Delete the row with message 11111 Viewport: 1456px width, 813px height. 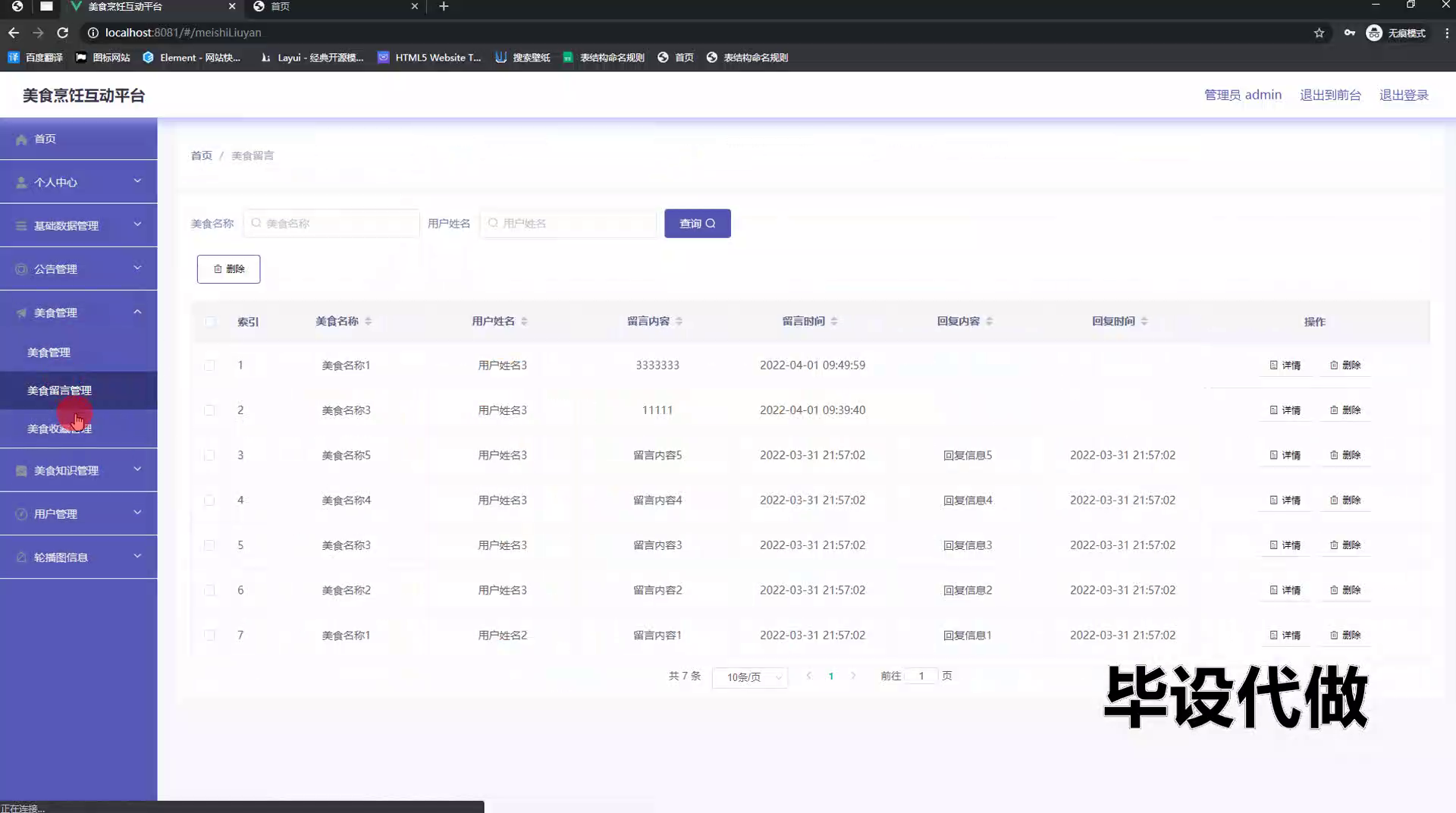[x=1345, y=410]
